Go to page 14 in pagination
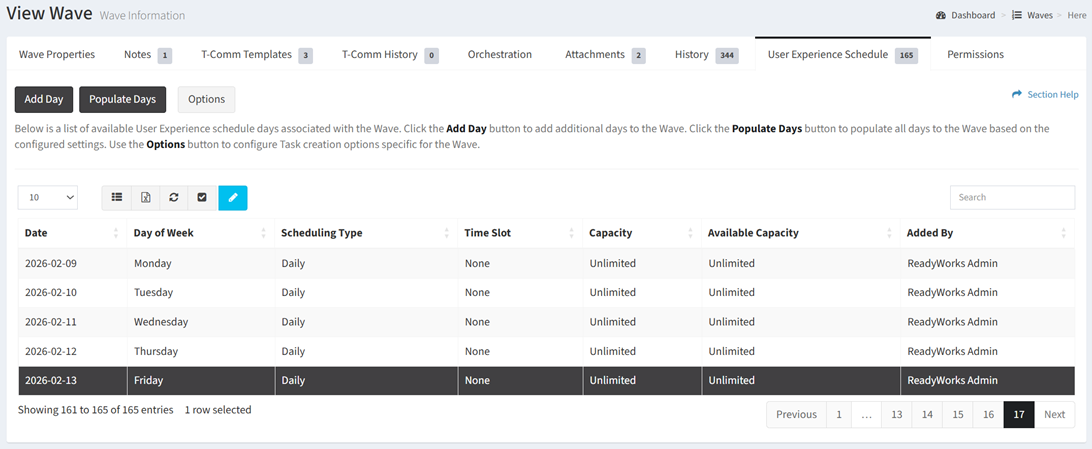Screen dimensions: 1092x449 927,415
